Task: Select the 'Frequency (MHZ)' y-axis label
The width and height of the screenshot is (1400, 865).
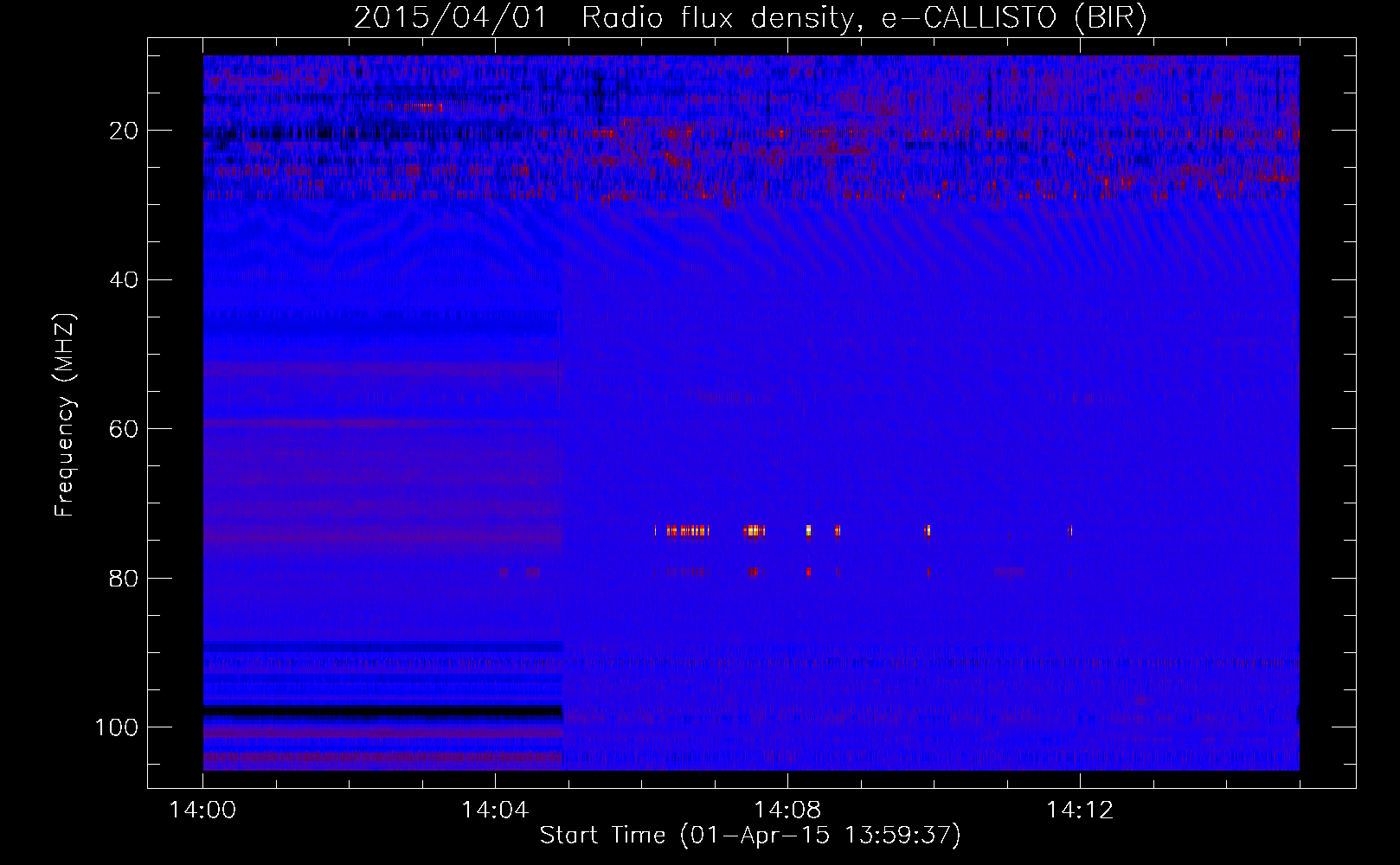Action: [x=65, y=414]
